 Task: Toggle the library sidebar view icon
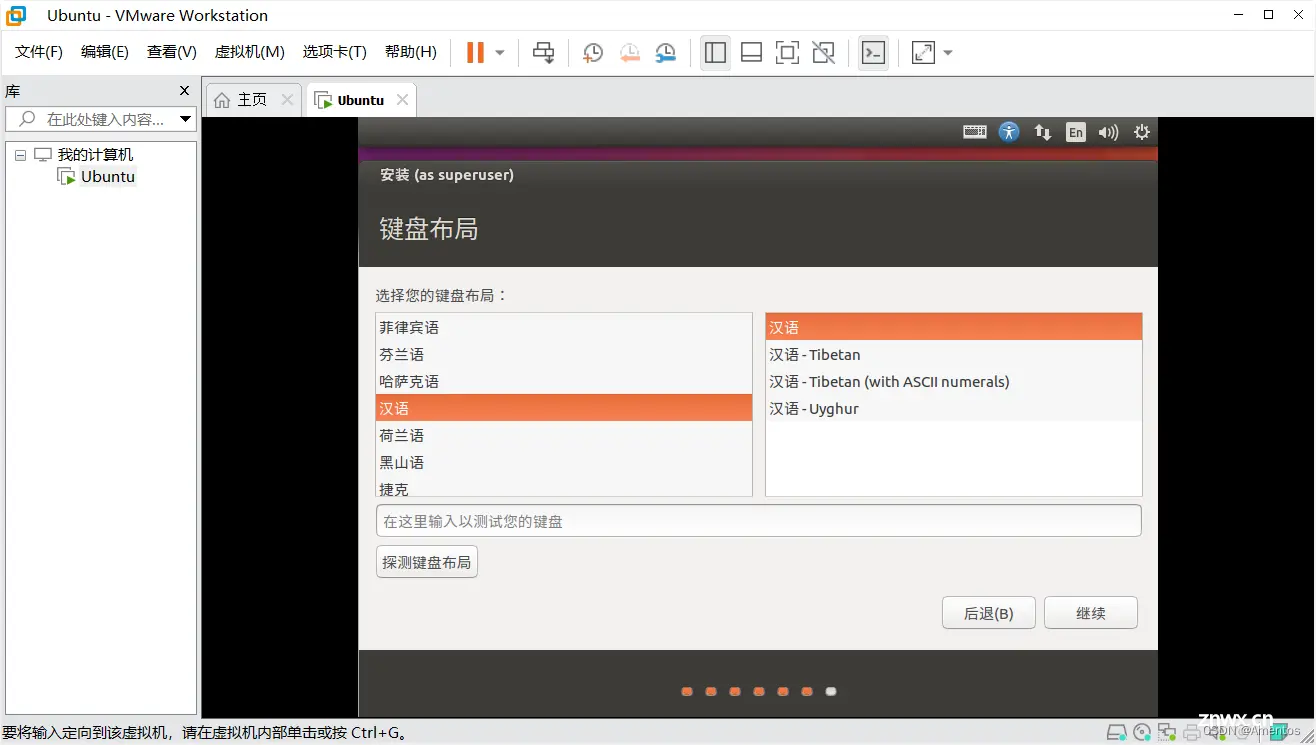[x=715, y=52]
